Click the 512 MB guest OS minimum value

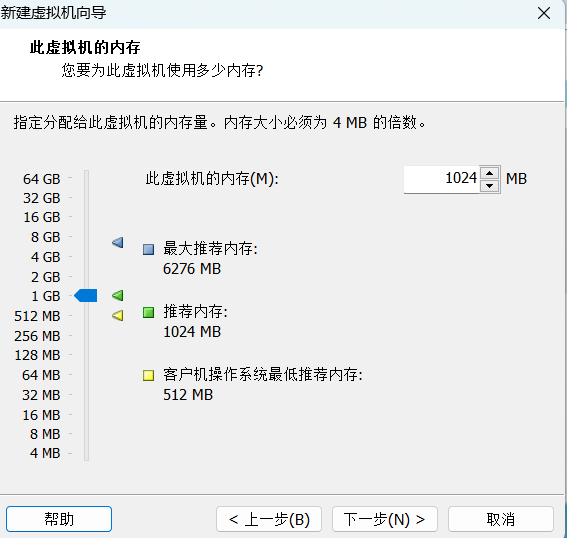(x=188, y=394)
